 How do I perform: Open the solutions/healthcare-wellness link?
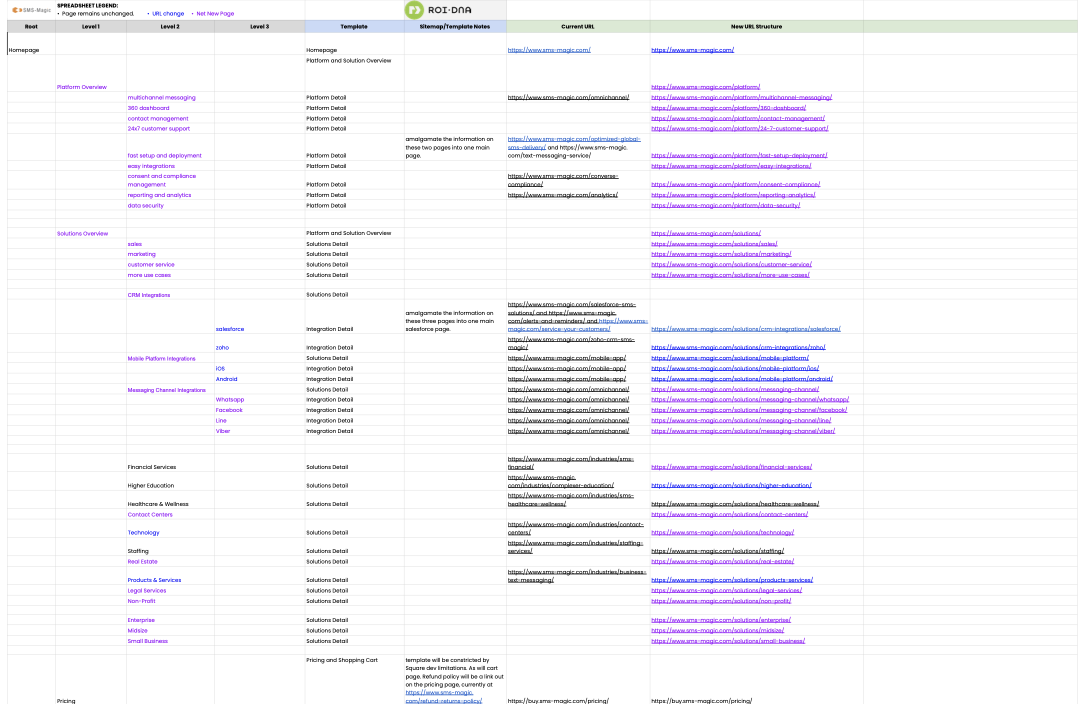735,504
